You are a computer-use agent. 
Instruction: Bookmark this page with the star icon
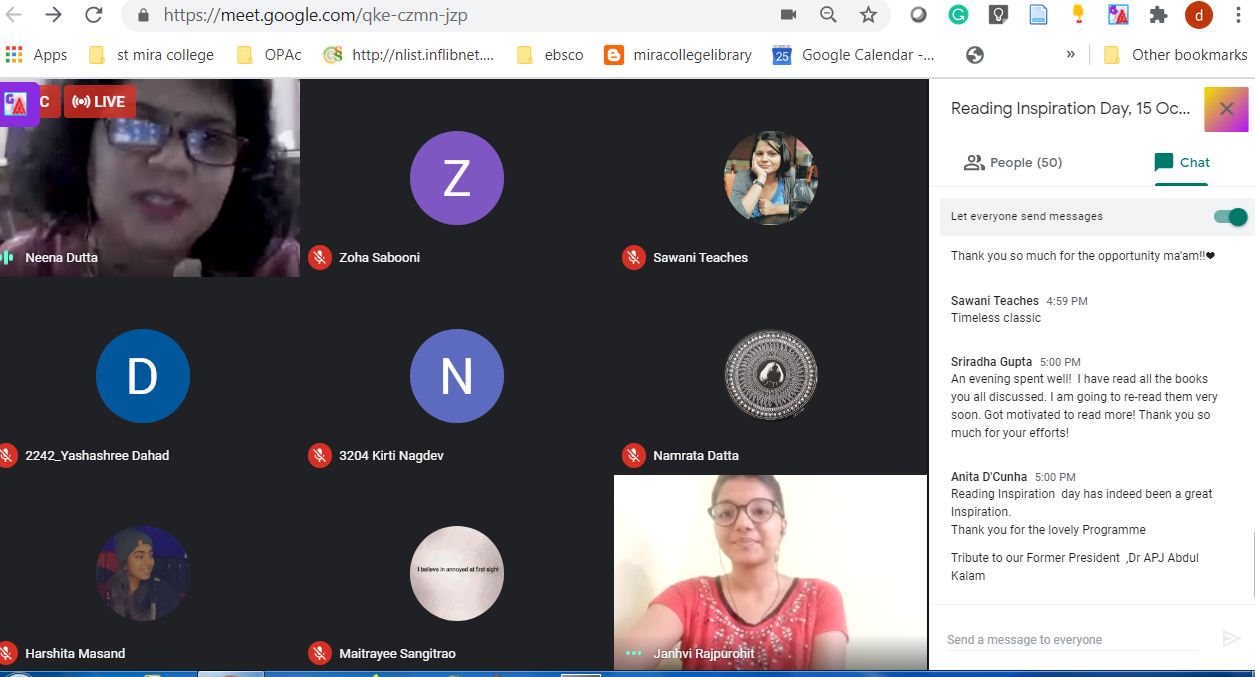point(868,15)
